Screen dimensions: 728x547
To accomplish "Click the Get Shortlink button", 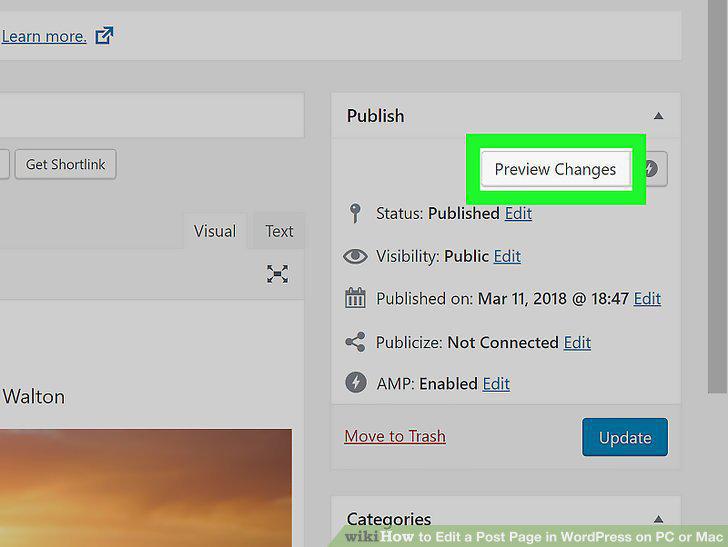I will click(65, 164).
